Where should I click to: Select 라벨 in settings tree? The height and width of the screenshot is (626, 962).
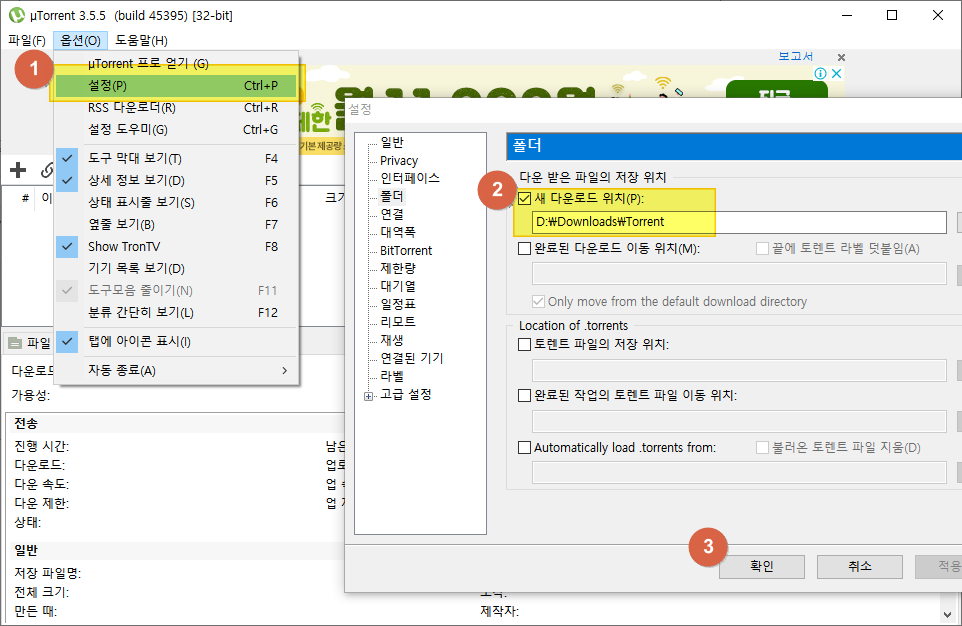point(392,376)
